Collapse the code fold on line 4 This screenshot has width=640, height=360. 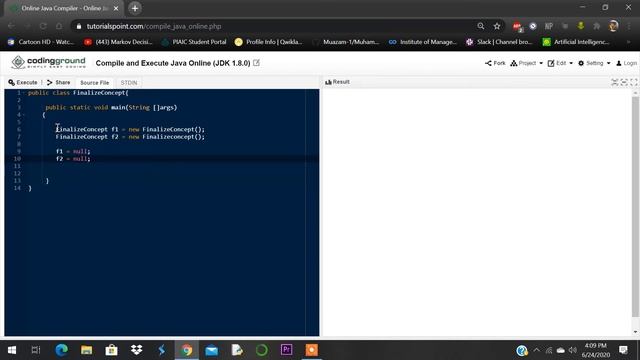click(x=24, y=115)
